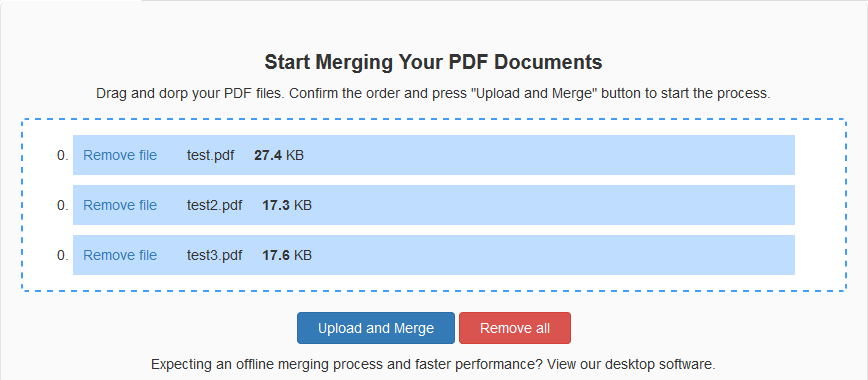This screenshot has width=868, height=380.
Task: Click the drag and drop instruction text
Action: coord(433,93)
